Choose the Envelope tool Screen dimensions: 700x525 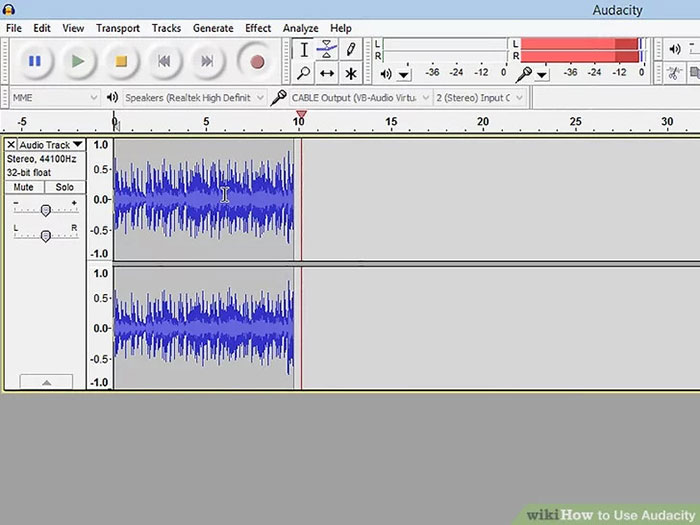(x=327, y=49)
